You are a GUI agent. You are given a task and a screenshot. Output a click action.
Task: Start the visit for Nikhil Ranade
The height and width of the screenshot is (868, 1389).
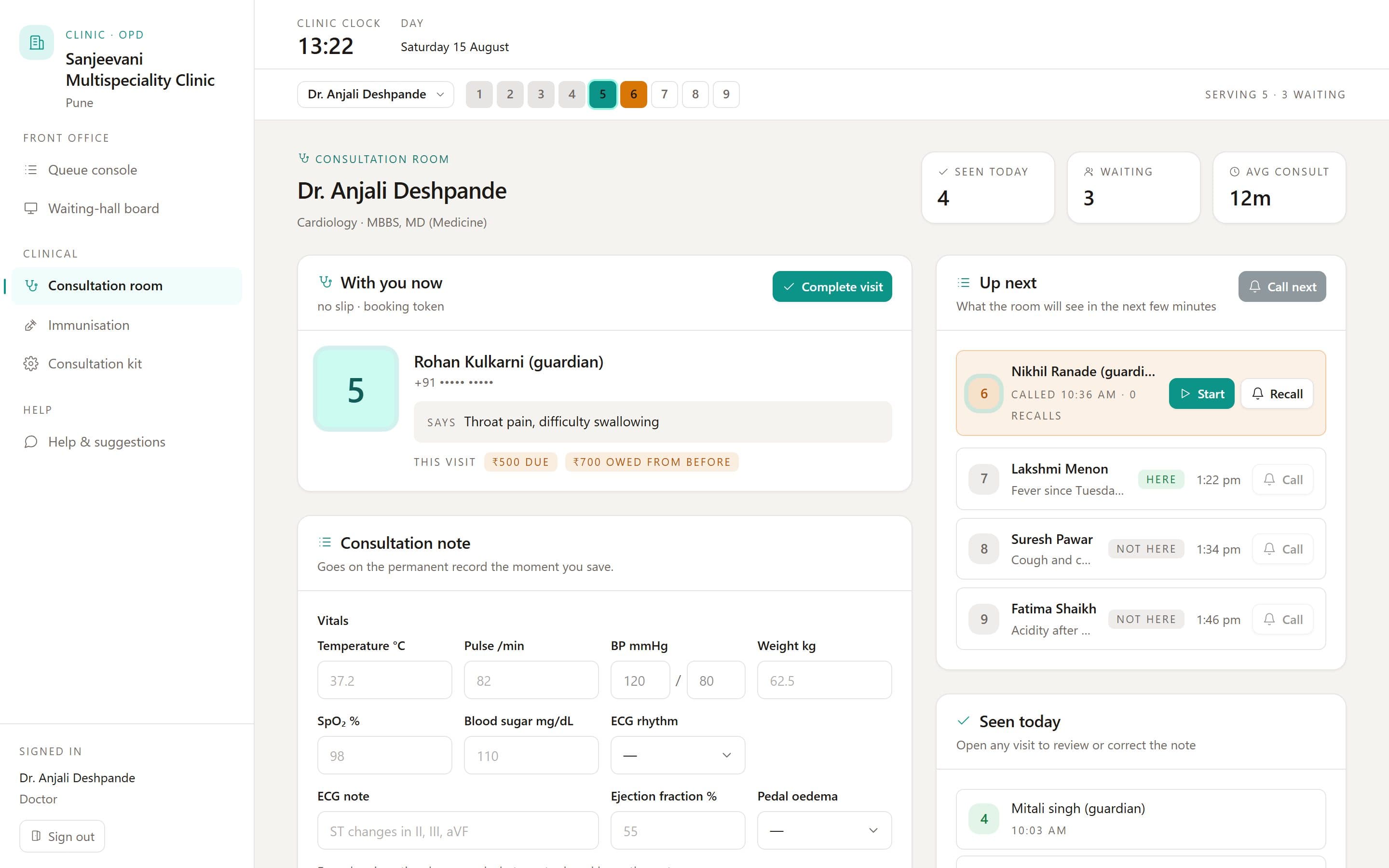pos(1201,394)
